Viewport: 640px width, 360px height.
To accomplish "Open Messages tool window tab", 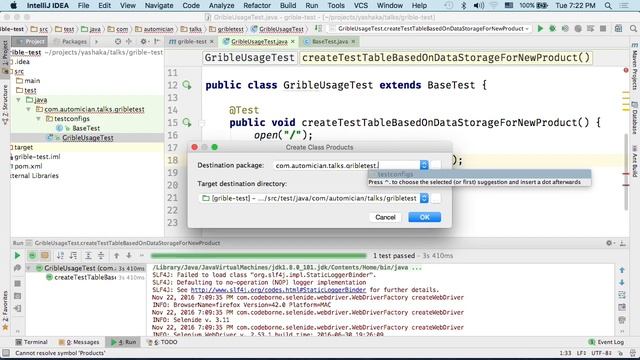I will click(x=79, y=342).
